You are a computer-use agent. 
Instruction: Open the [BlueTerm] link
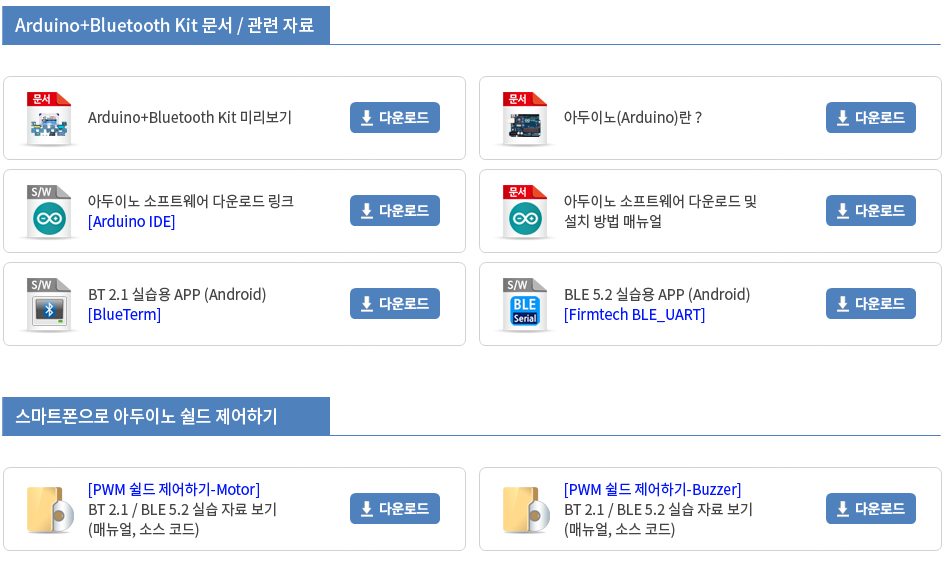[124, 315]
